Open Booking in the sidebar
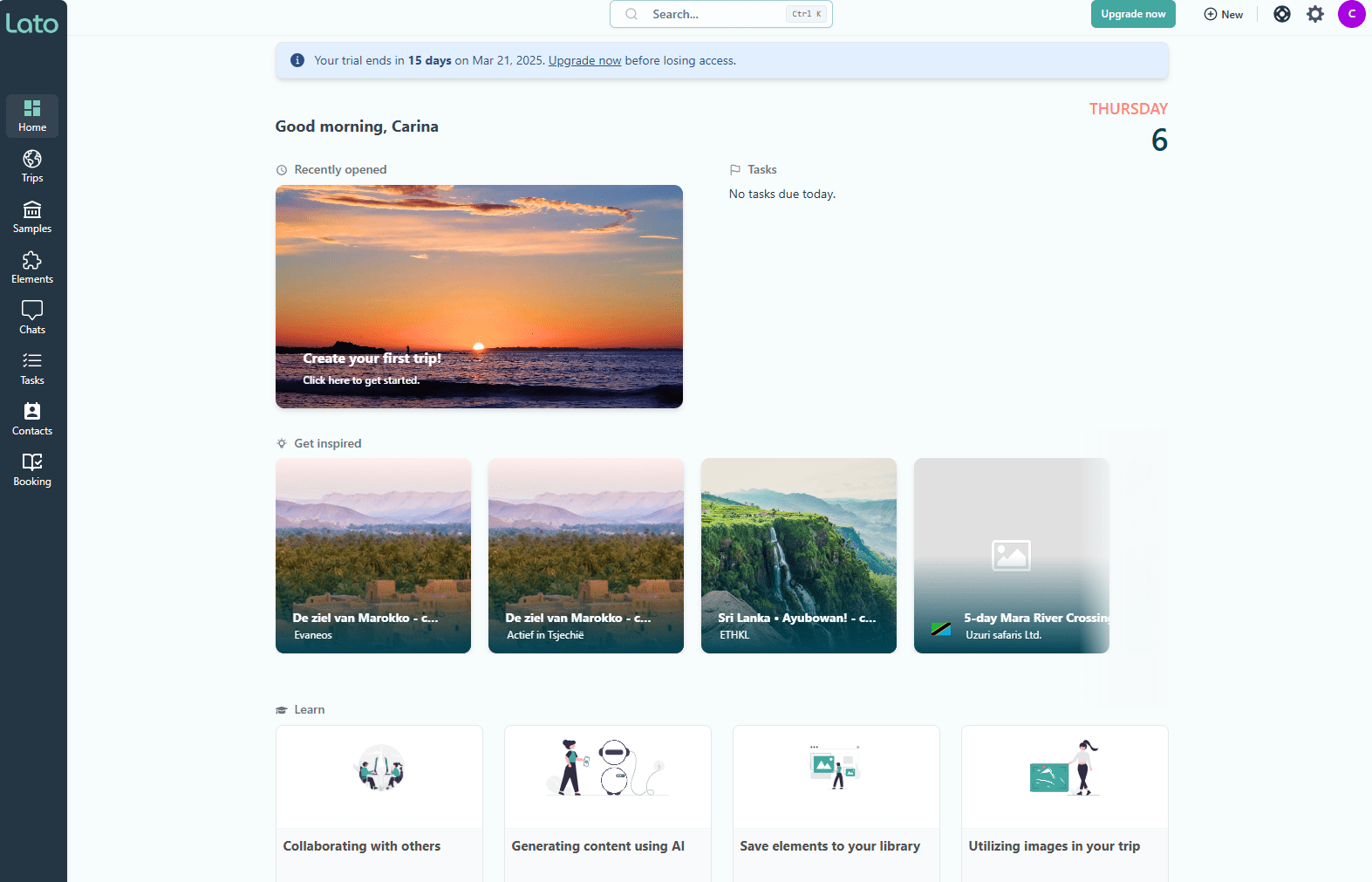Image resolution: width=1372 pixels, height=882 pixels. click(32, 469)
